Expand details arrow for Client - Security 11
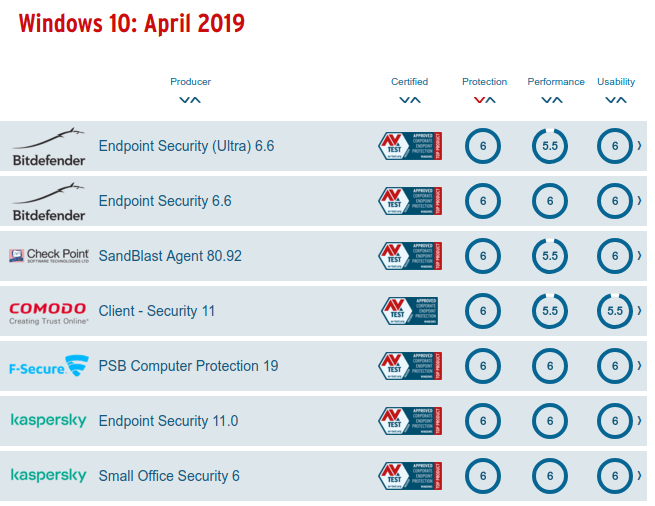The image size is (655, 506). coord(640,310)
